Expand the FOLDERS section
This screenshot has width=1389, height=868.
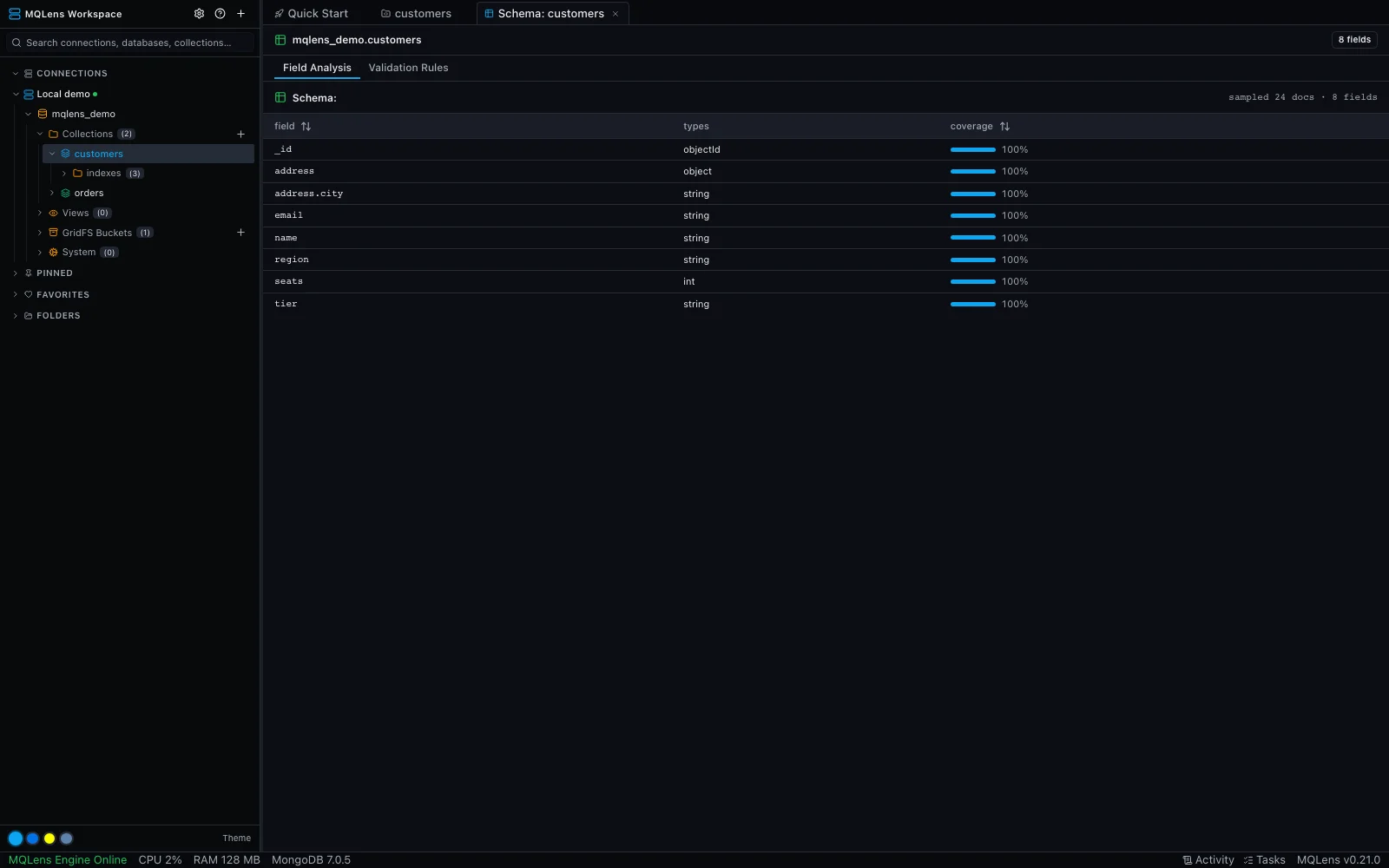[x=16, y=316]
